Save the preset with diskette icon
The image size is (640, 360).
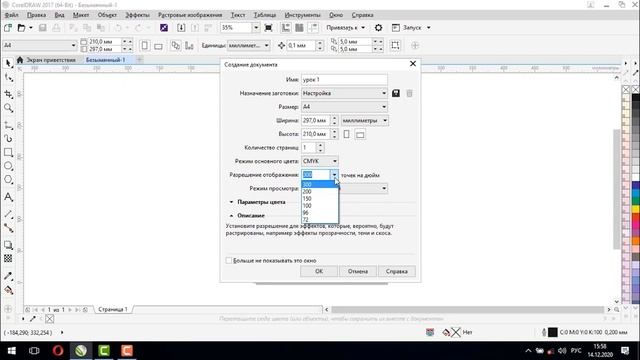click(x=396, y=93)
